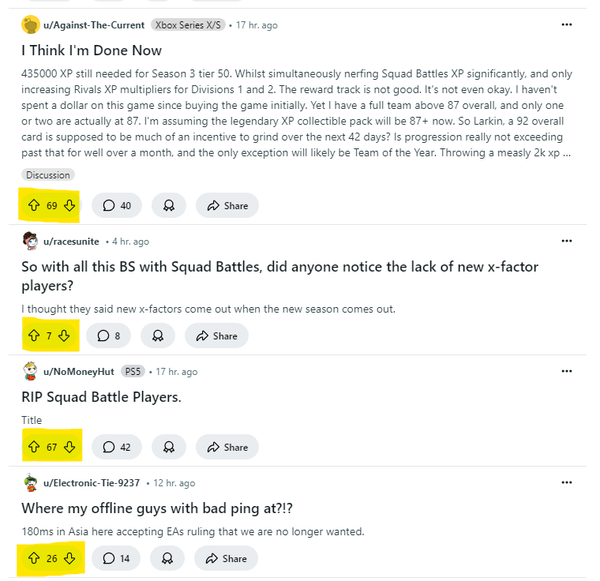Downvote the "RIP Squad Battle Players" post
This screenshot has height=581, width=600.
tap(69, 447)
